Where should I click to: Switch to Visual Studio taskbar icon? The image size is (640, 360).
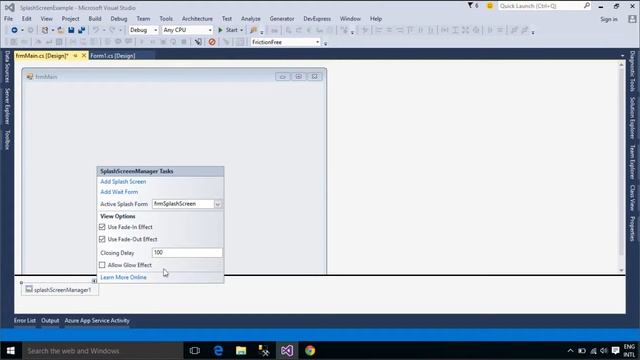(287, 351)
